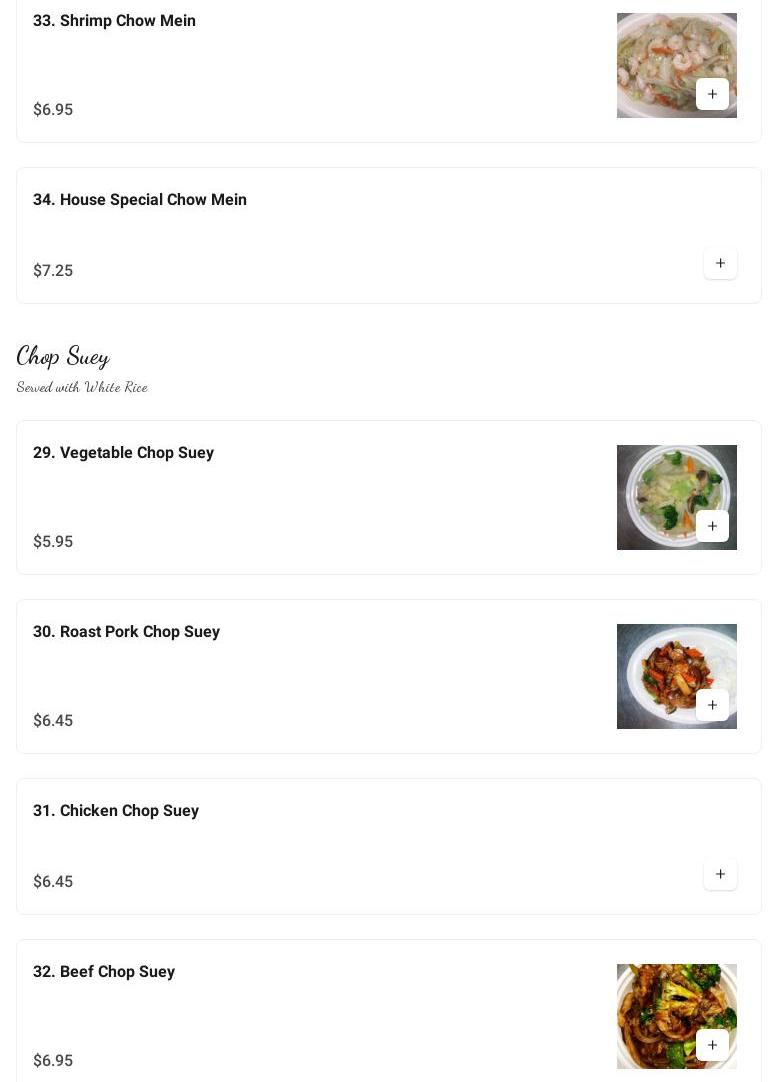Open 31. Chicken Chop Suey details
This screenshot has width=778, height=1082.
pyautogui.click(x=115, y=811)
